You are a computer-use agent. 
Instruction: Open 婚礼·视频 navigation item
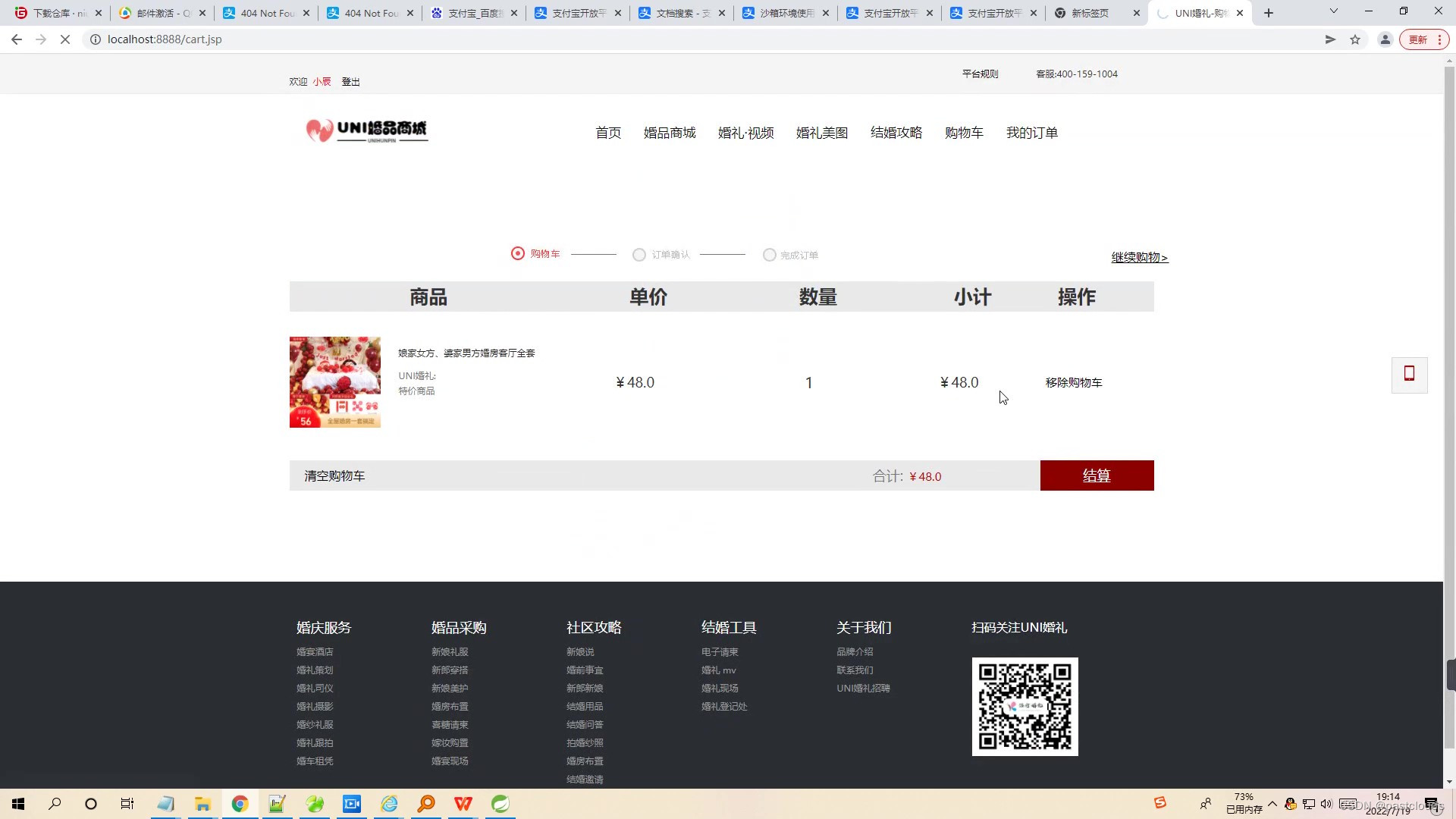(x=746, y=133)
